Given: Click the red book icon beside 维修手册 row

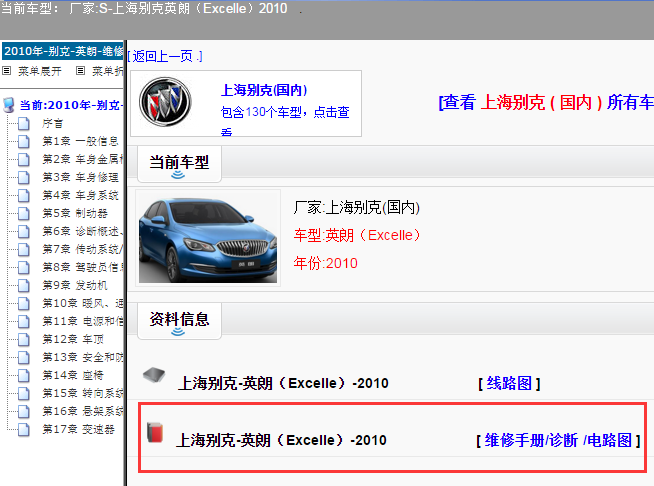Looking at the screenshot, I should [x=155, y=432].
